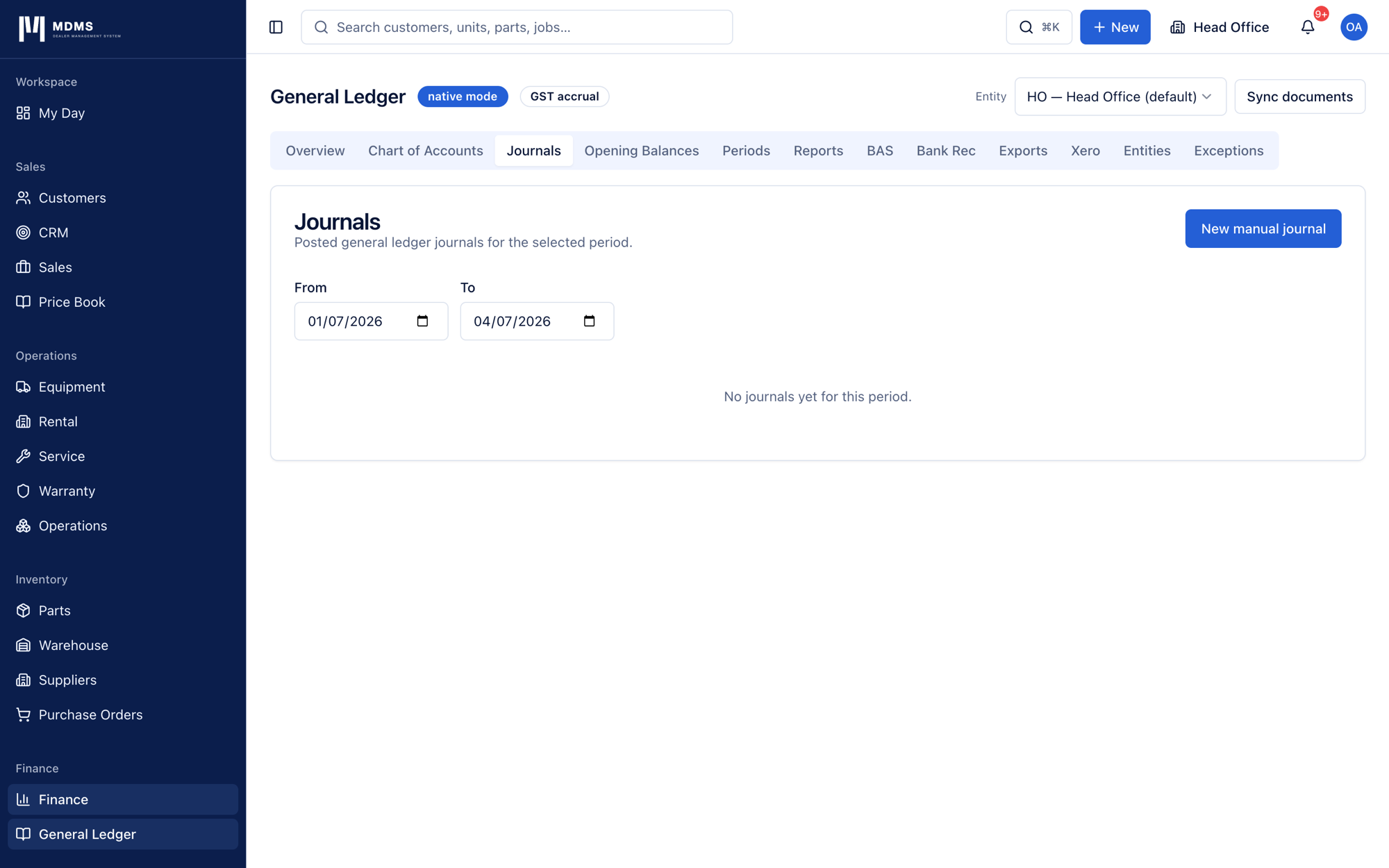This screenshot has width=1389, height=868.
Task: Open the Bank Rec tab
Action: point(945,151)
